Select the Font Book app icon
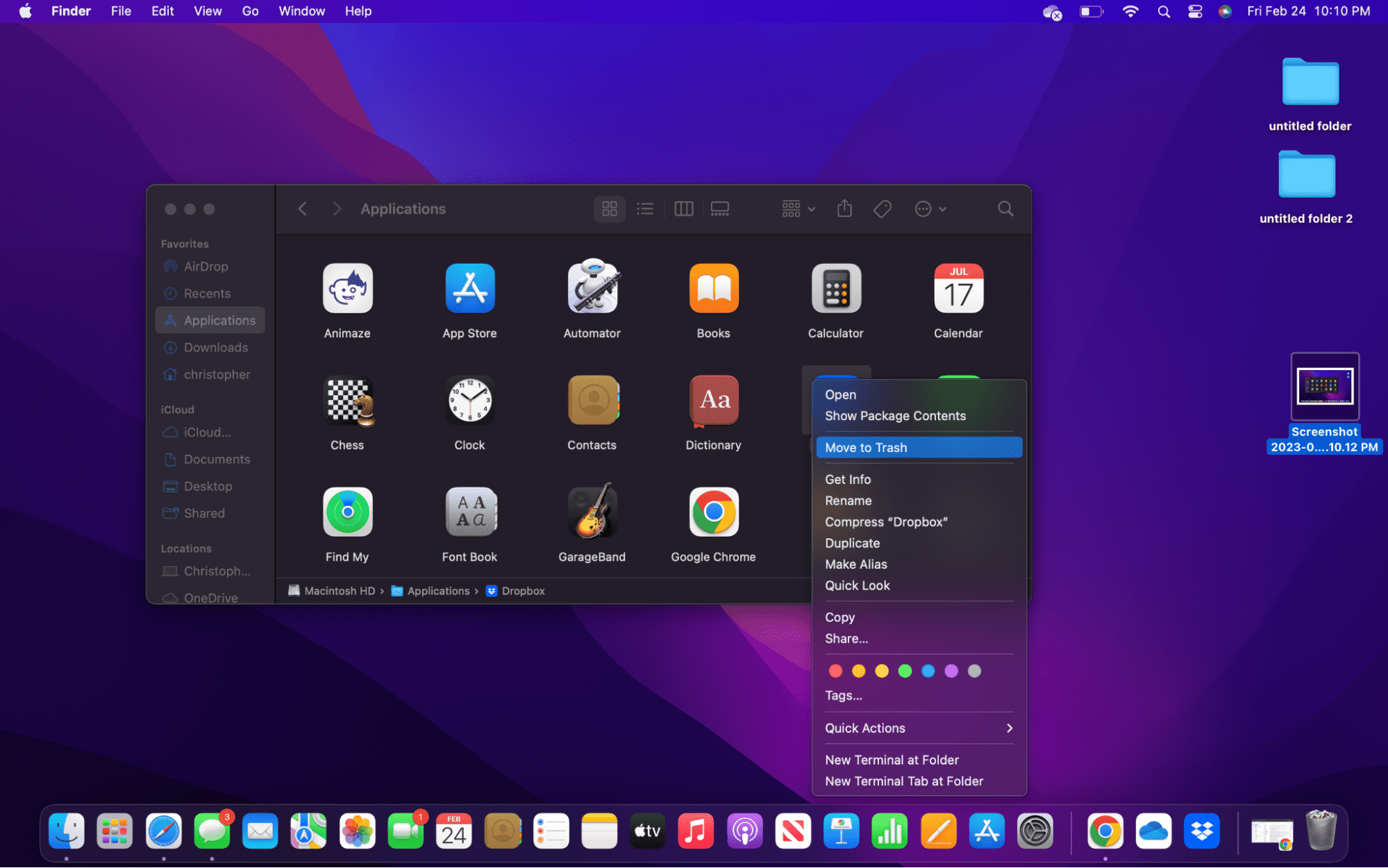This screenshot has height=868, width=1388. pyautogui.click(x=470, y=512)
